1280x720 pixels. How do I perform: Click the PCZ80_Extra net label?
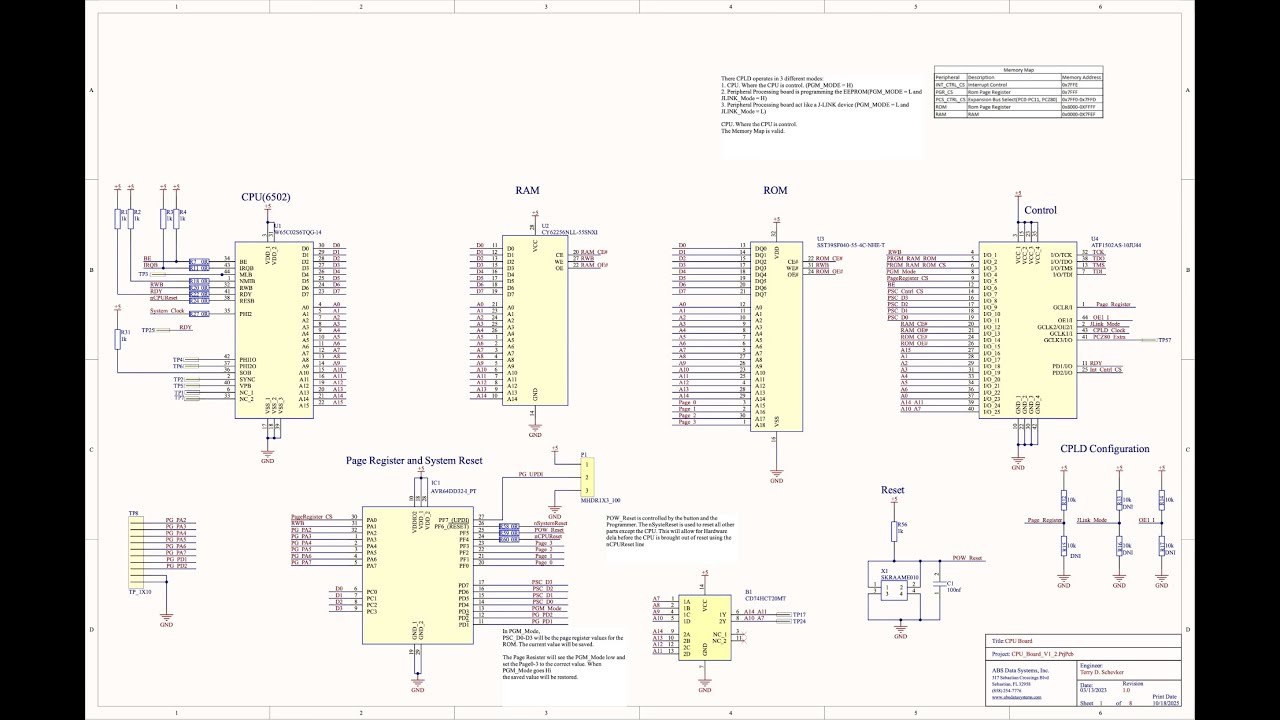[x=1110, y=337]
